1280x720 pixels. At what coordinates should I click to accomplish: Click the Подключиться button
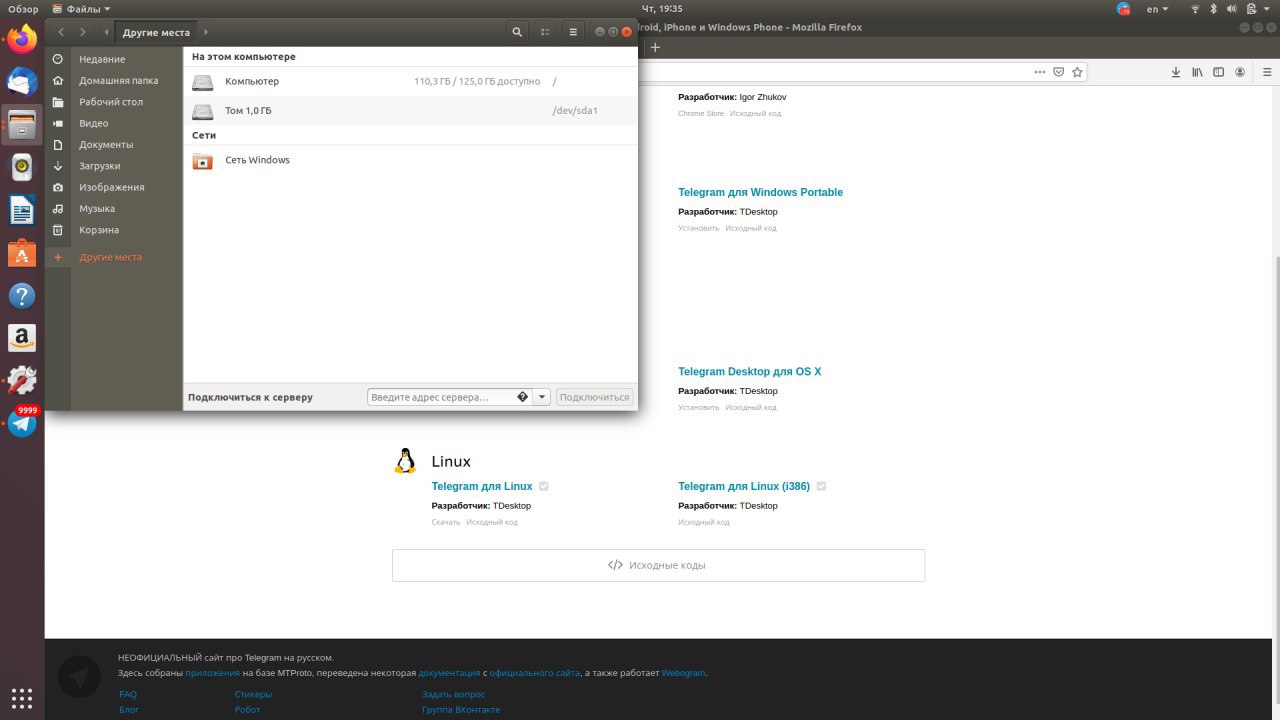[x=594, y=397]
